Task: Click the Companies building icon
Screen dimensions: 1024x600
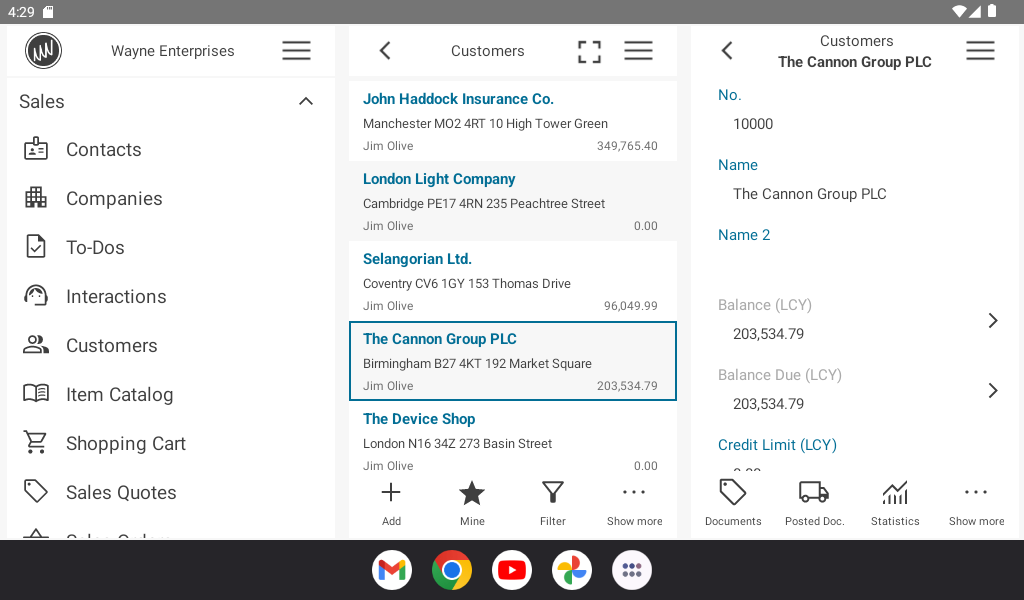Action: [36, 198]
